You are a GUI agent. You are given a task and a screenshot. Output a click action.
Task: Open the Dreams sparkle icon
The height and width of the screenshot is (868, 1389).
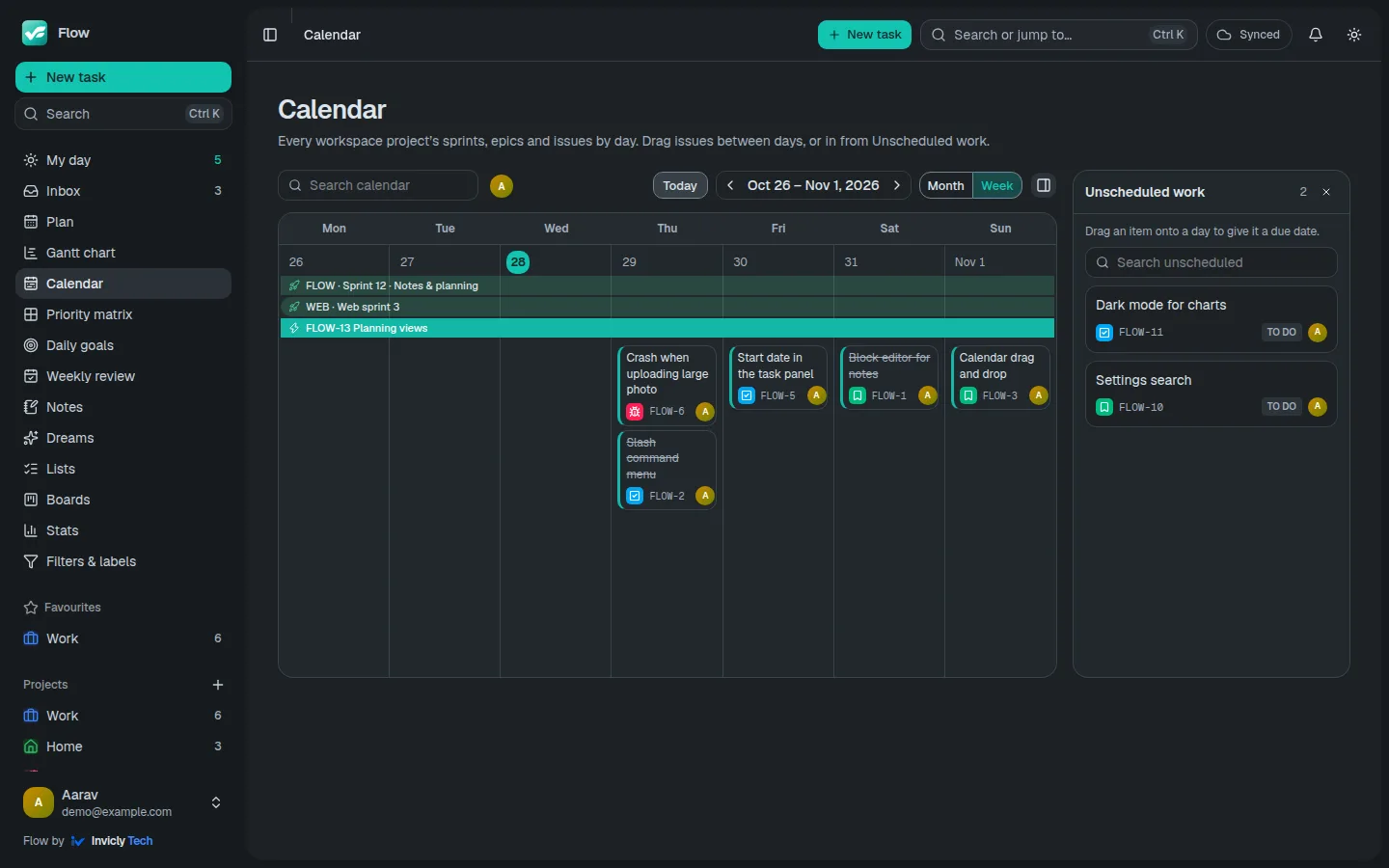(x=31, y=438)
